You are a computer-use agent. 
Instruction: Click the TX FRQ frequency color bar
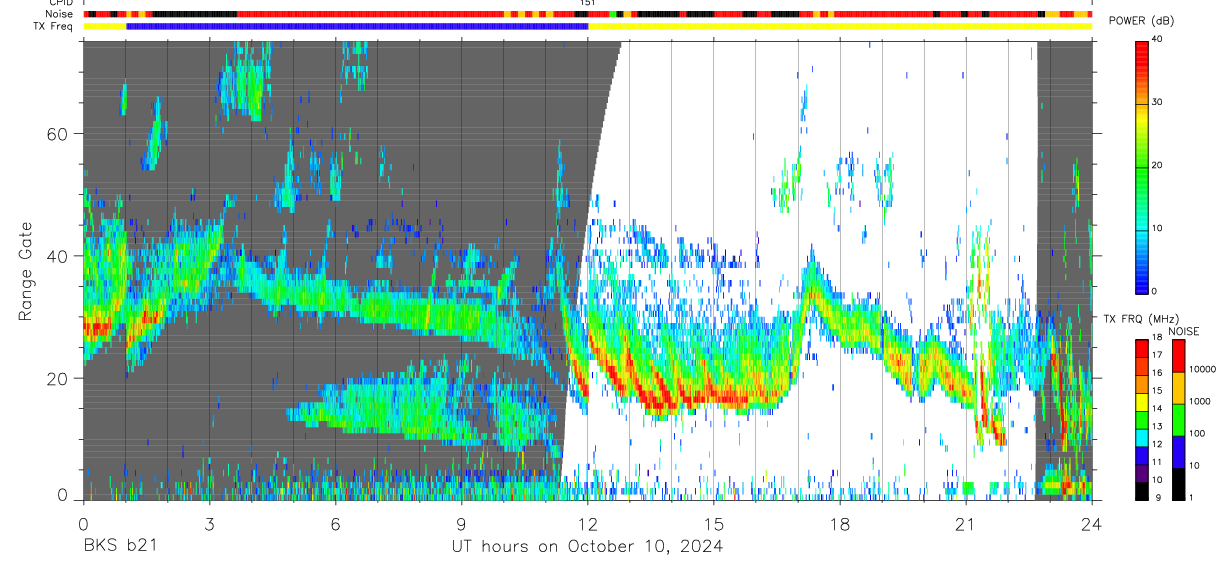(1141, 419)
